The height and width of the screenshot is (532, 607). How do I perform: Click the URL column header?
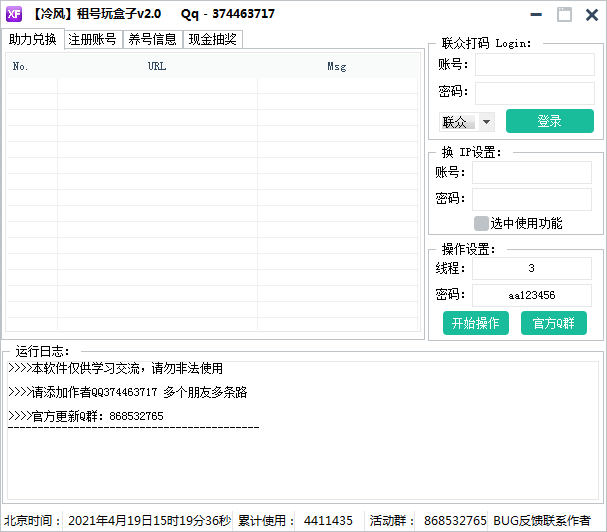click(157, 67)
